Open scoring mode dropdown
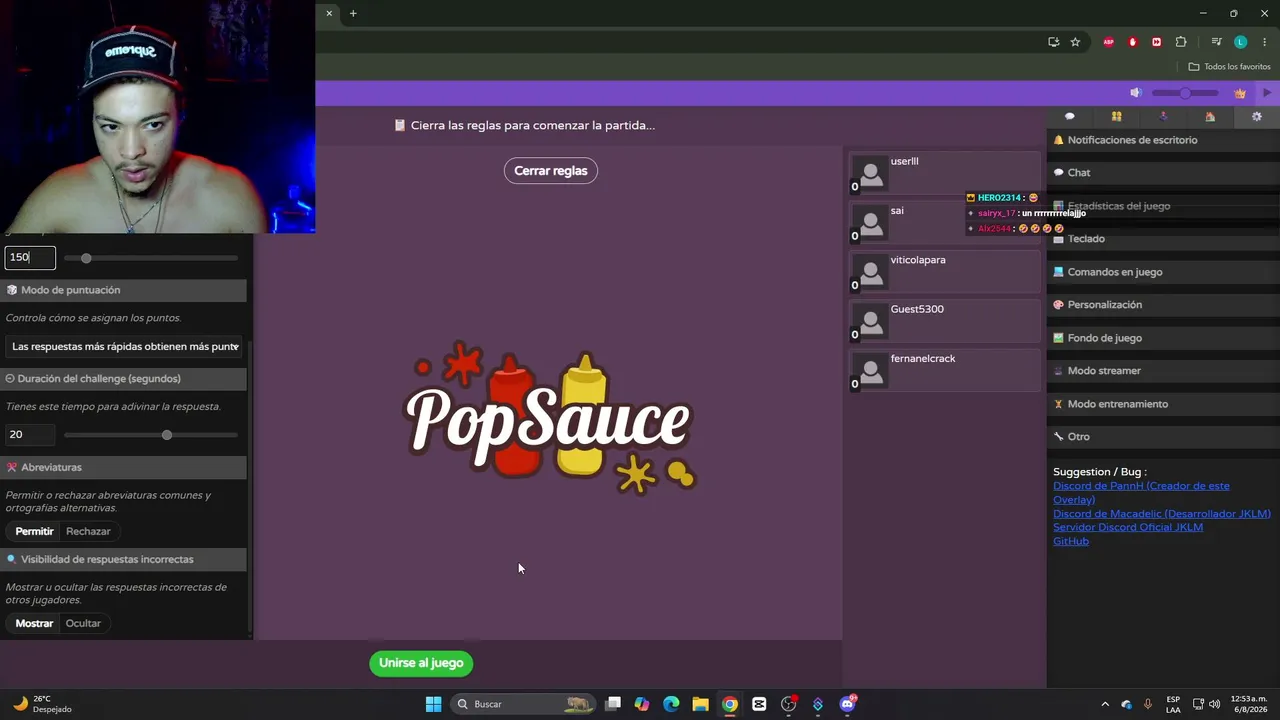Viewport: 1280px width, 720px height. click(124, 346)
